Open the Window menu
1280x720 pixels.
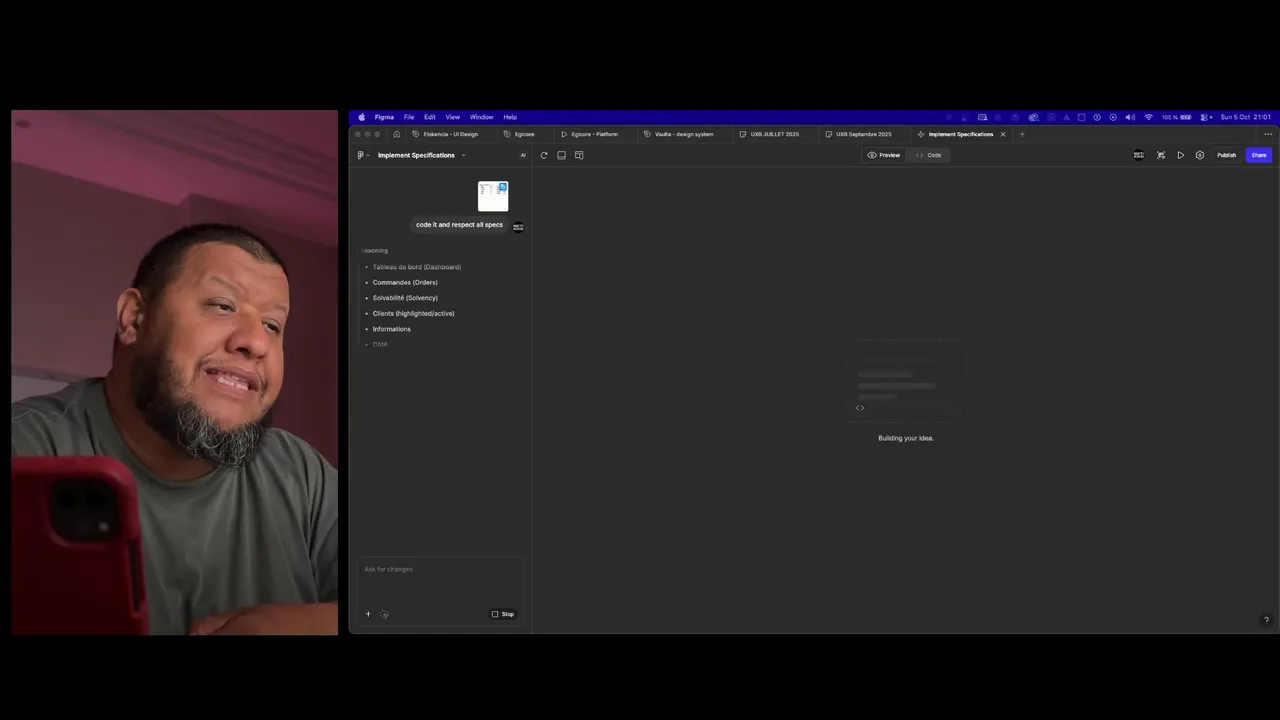[481, 117]
